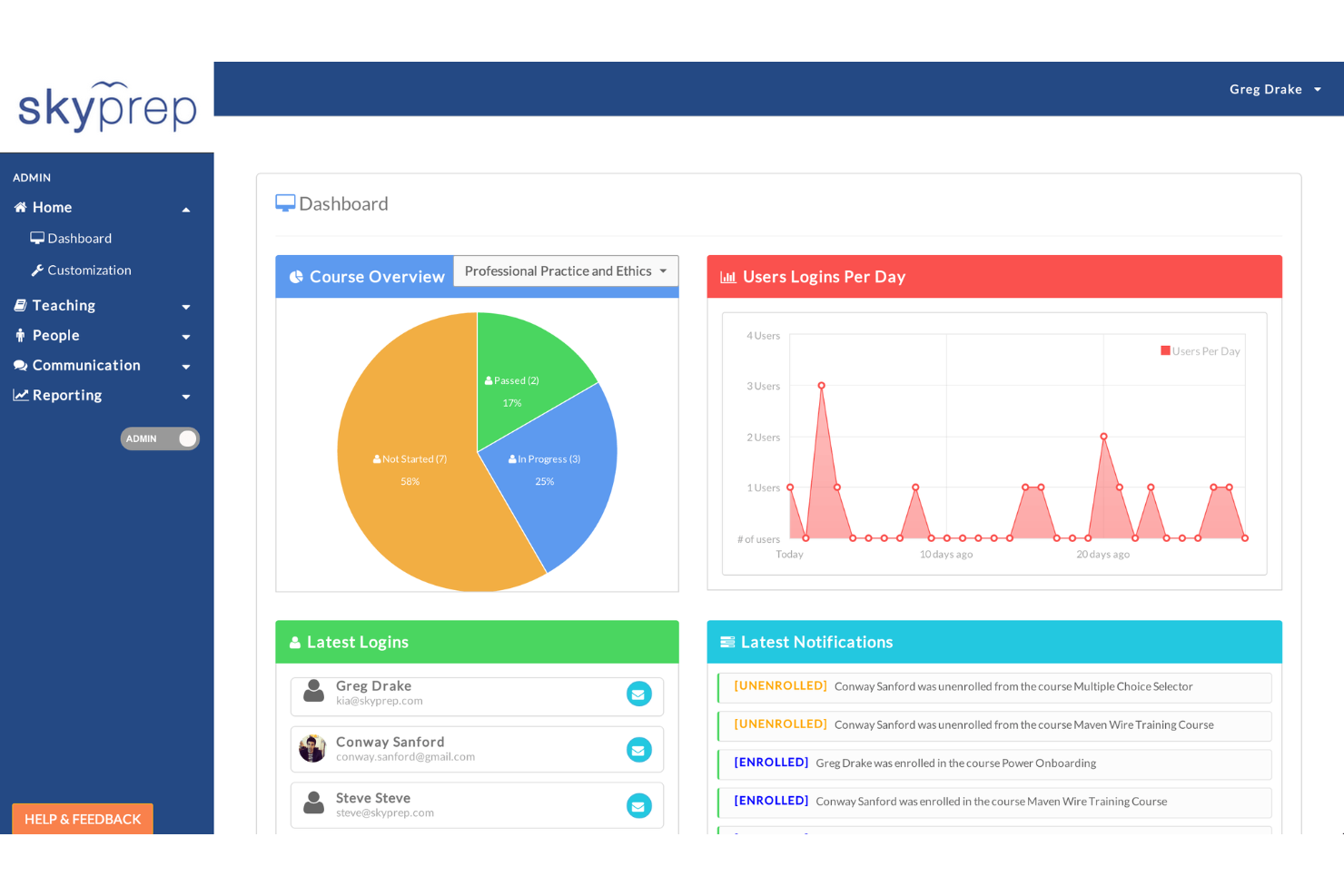The height and width of the screenshot is (896, 1344).
Task: Email Conway Sanford via his envelope icon
Action: 639,750
